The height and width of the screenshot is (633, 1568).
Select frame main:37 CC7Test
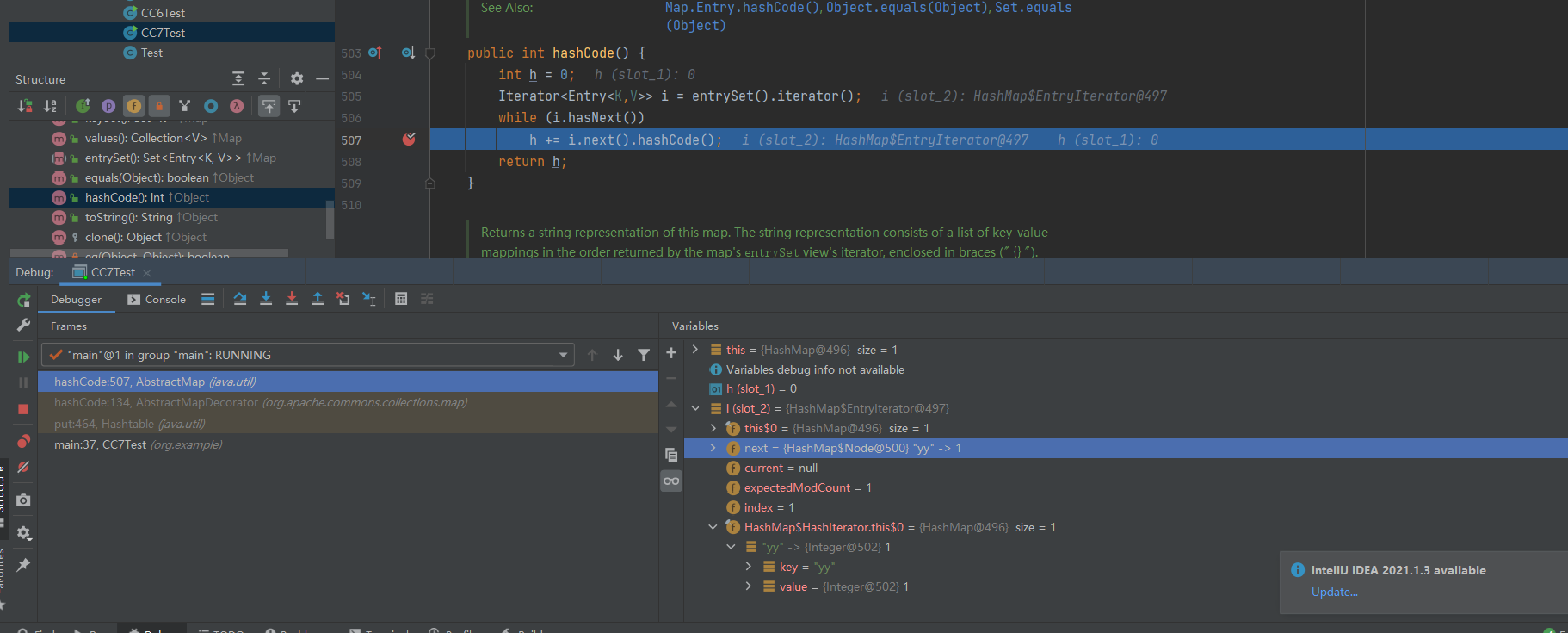tap(348, 444)
